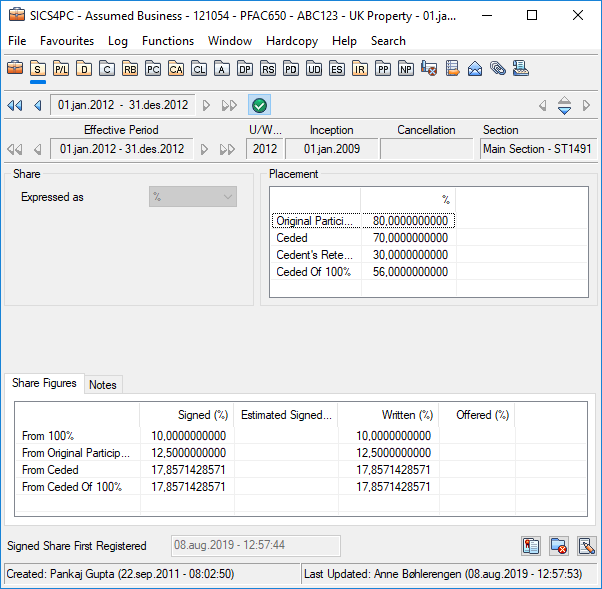
Task: Toggle the S toolbar view button
Action: point(38,69)
